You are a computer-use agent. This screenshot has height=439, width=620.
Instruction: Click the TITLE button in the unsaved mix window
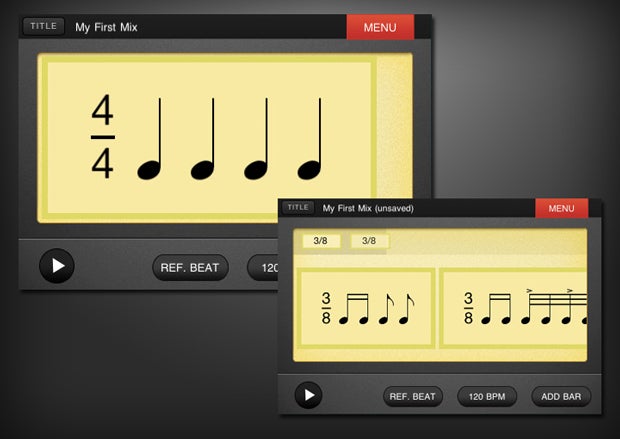coord(298,207)
